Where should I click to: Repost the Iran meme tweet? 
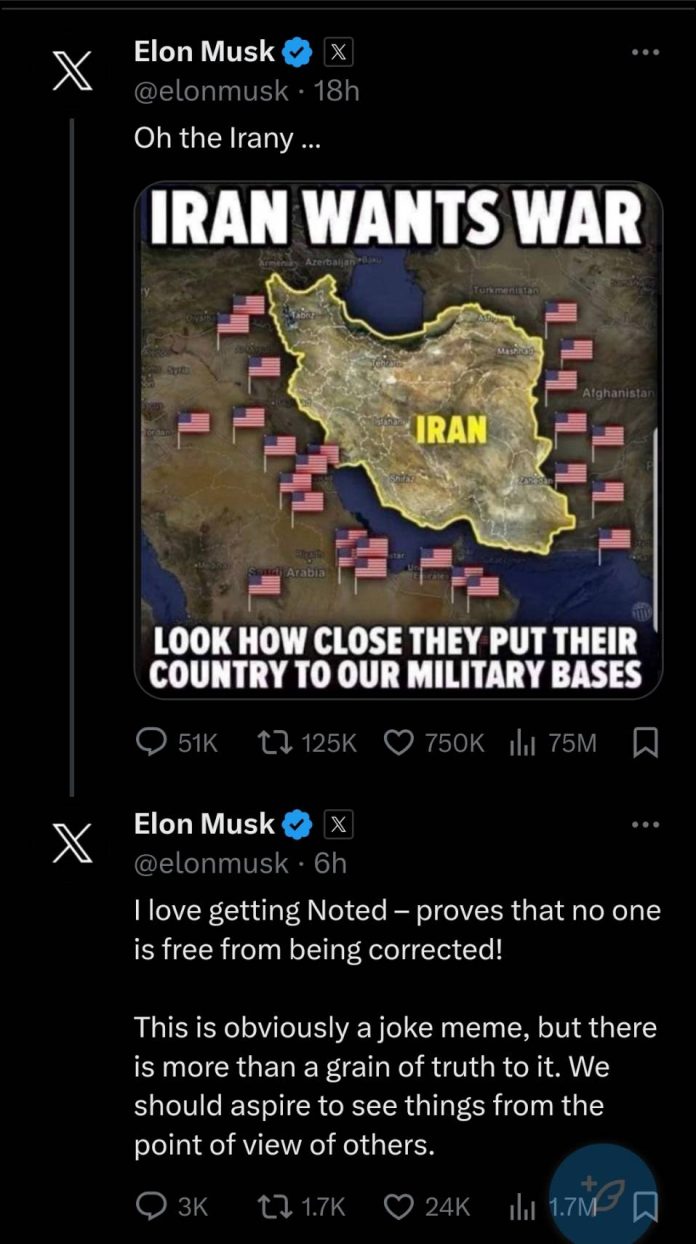point(270,742)
